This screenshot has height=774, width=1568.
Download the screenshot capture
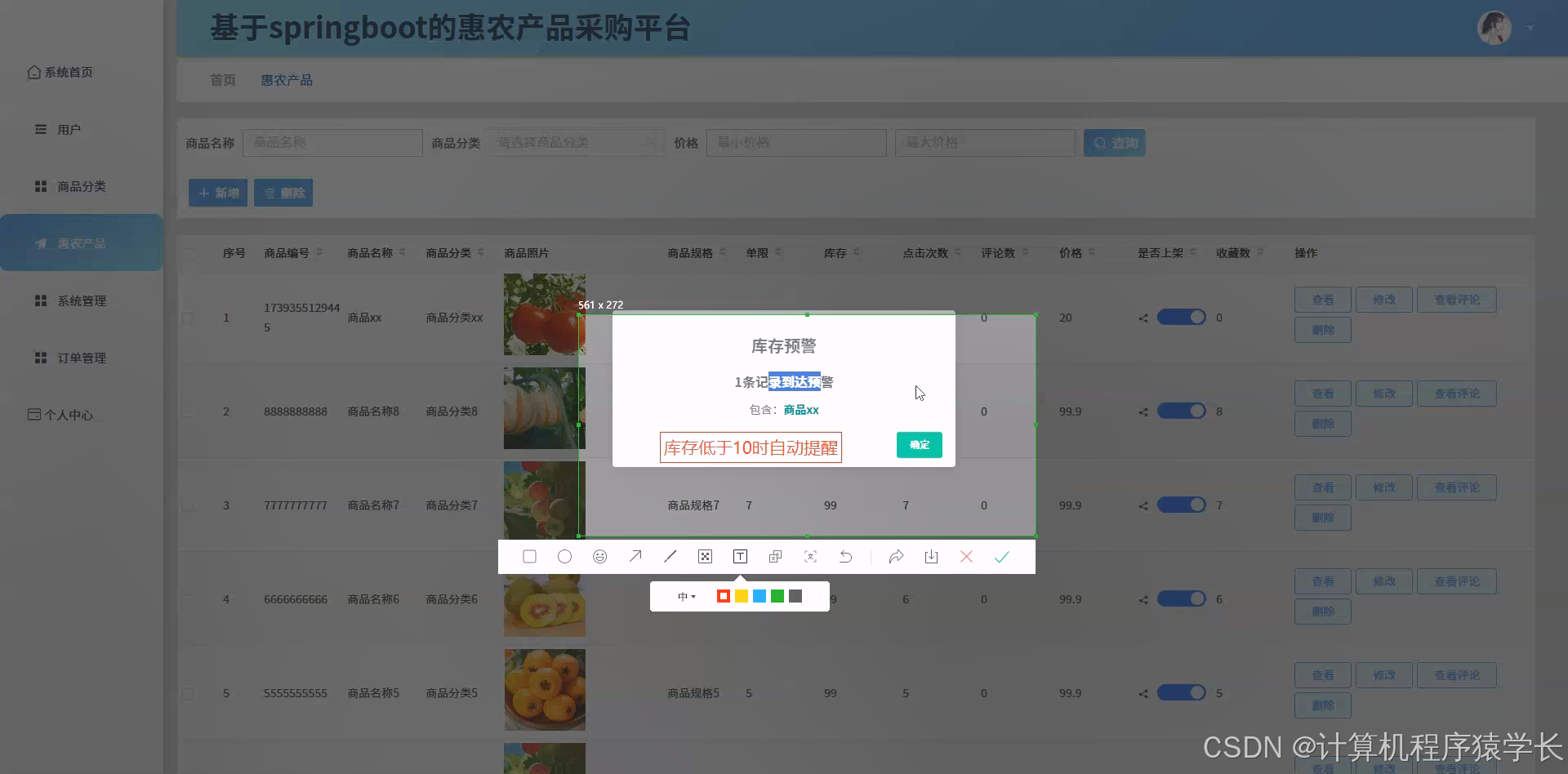click(931, 556)
